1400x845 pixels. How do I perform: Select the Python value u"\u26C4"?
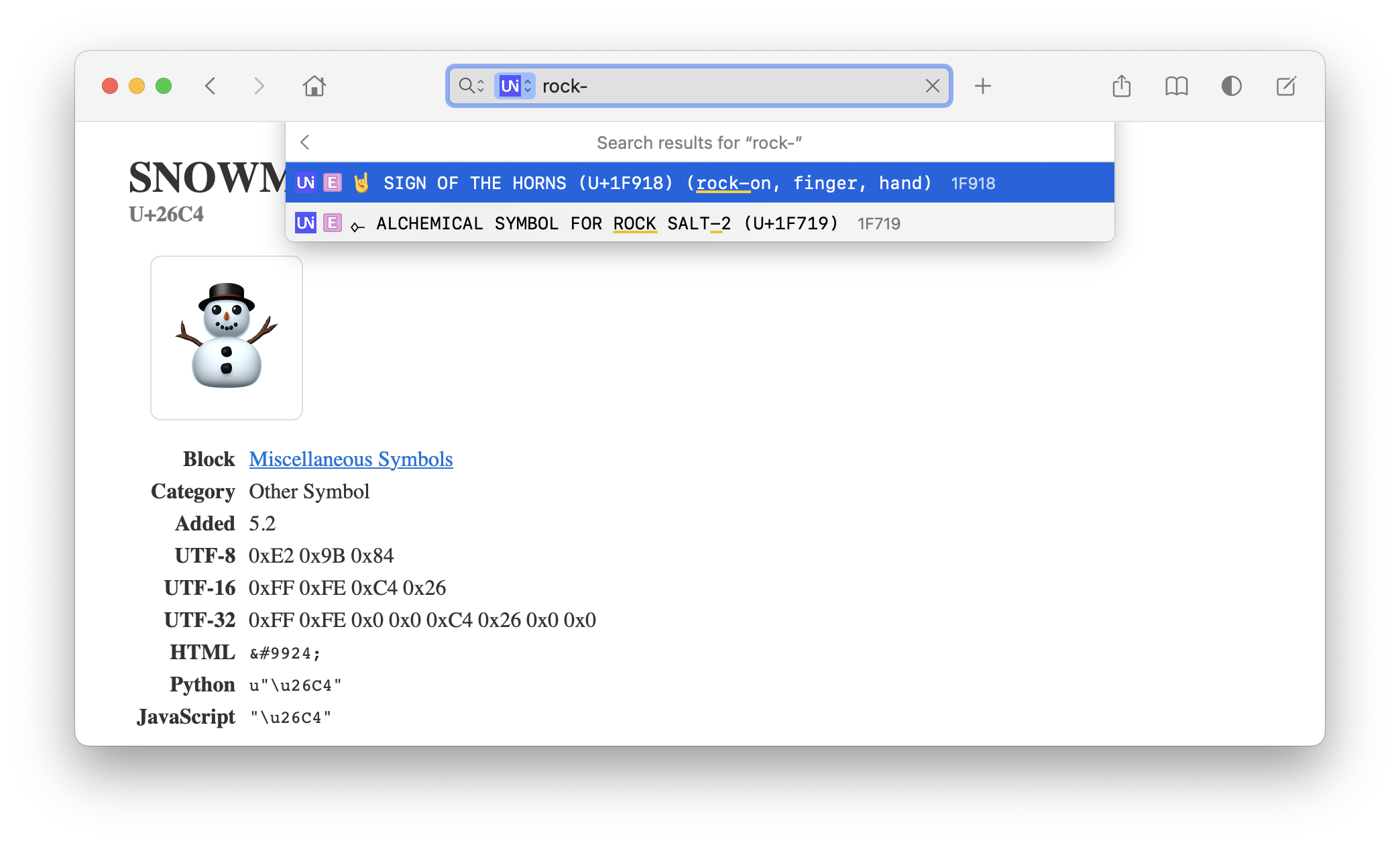[296, 685]
